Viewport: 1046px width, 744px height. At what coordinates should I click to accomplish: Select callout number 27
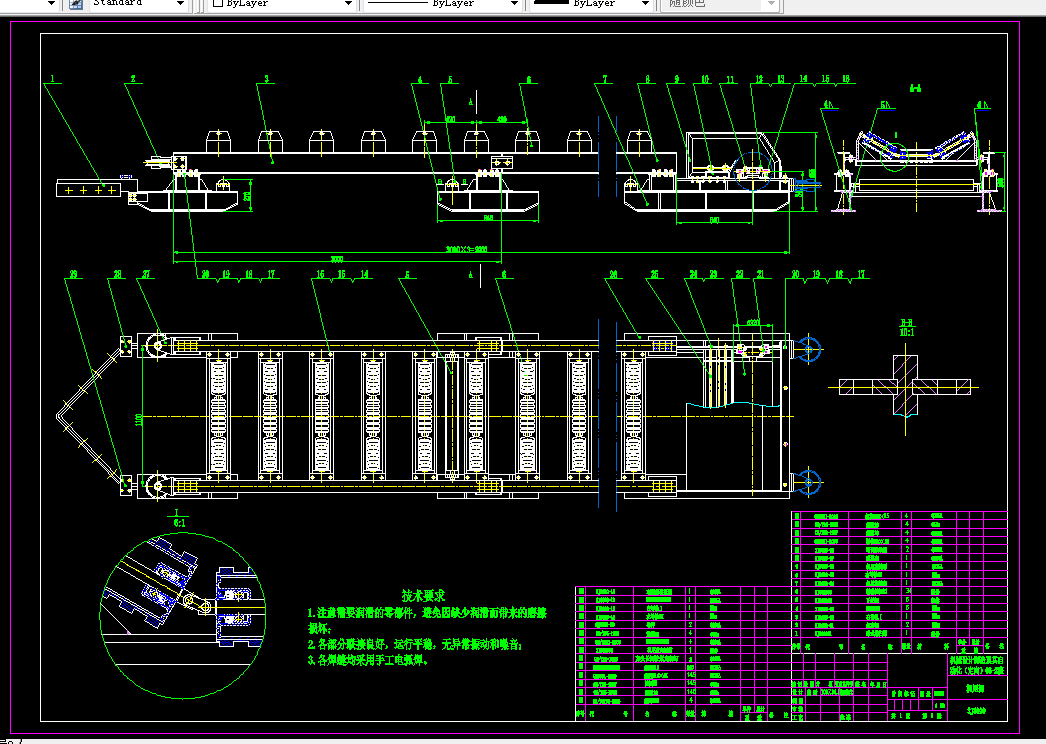(x=146, y=274)
